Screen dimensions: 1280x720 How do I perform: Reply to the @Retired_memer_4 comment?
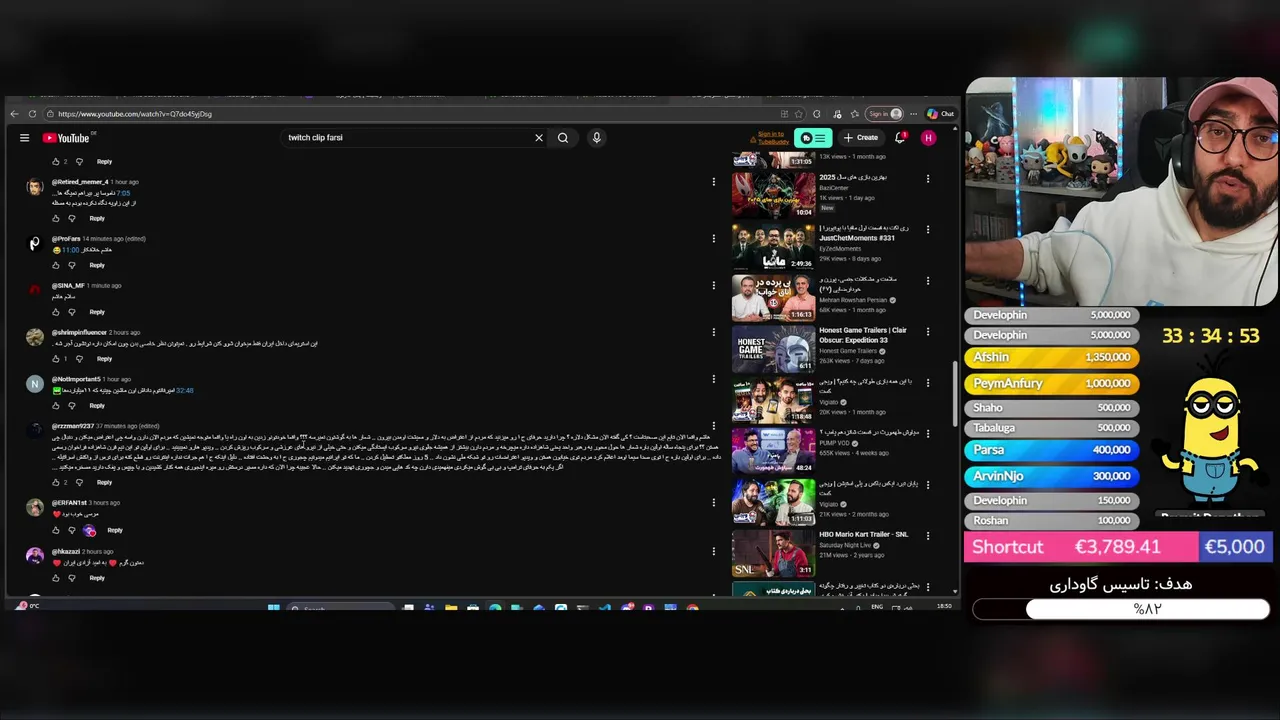point(97,218)
